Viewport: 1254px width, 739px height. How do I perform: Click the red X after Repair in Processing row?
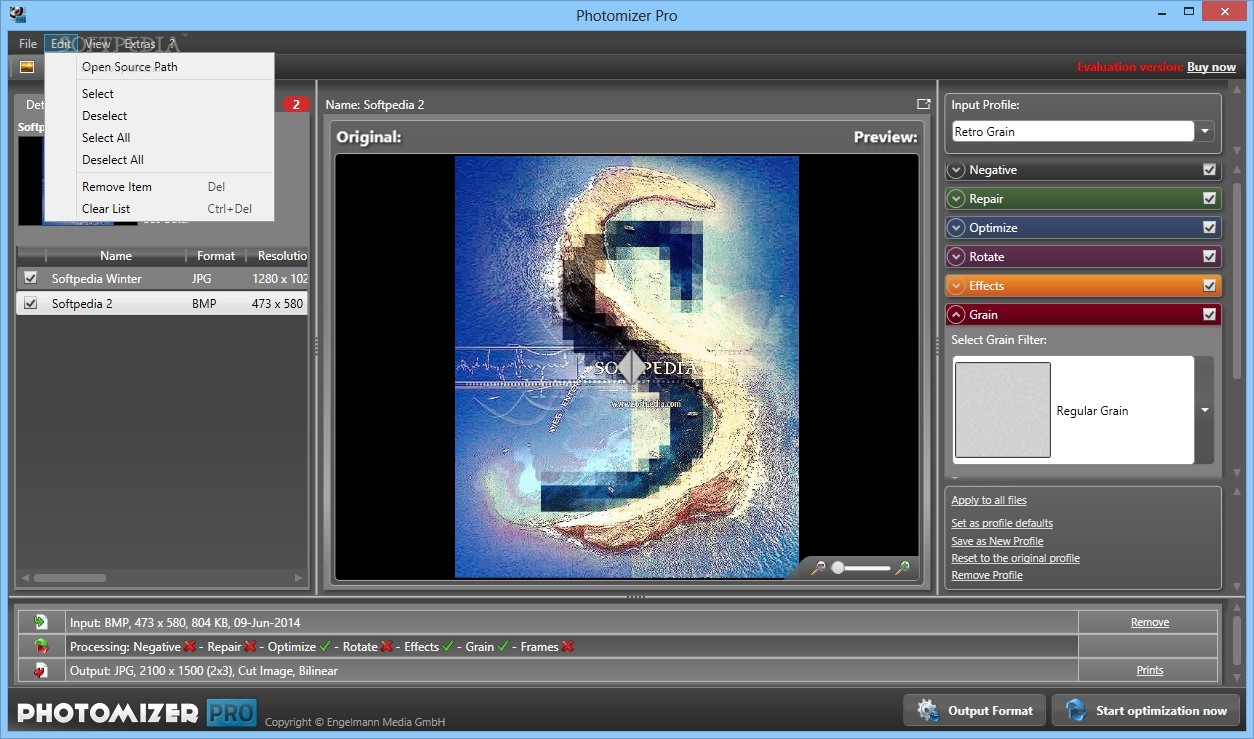(x=250, y=647)
